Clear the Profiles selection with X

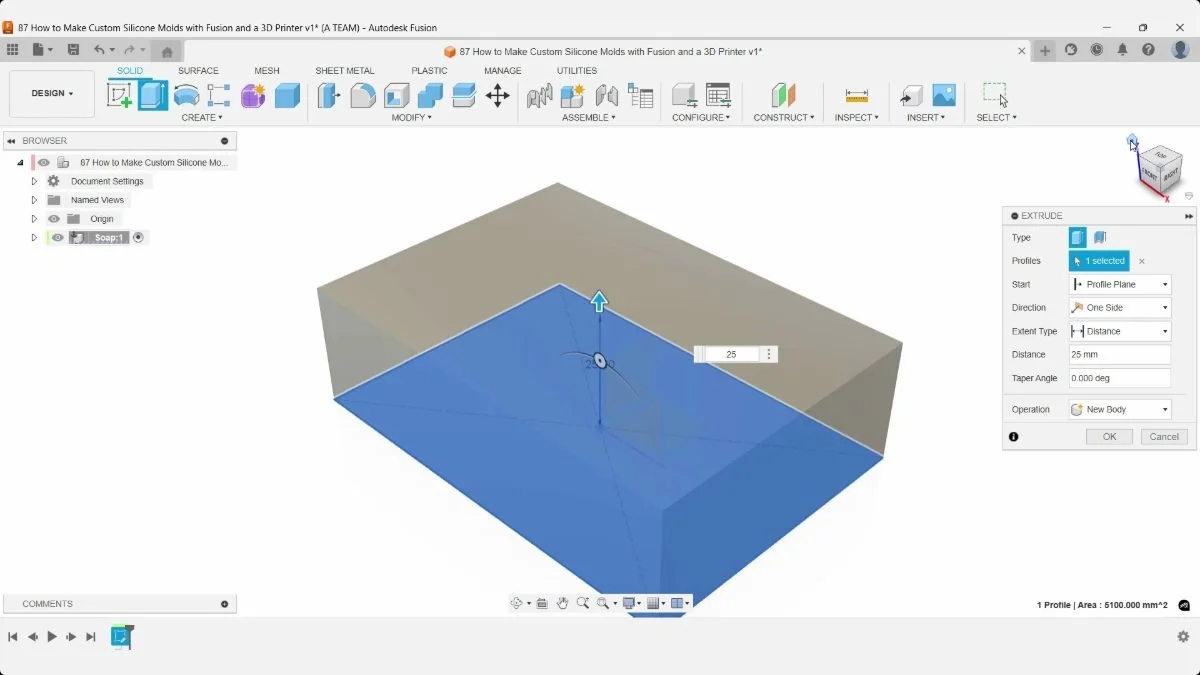(1142, 261)
